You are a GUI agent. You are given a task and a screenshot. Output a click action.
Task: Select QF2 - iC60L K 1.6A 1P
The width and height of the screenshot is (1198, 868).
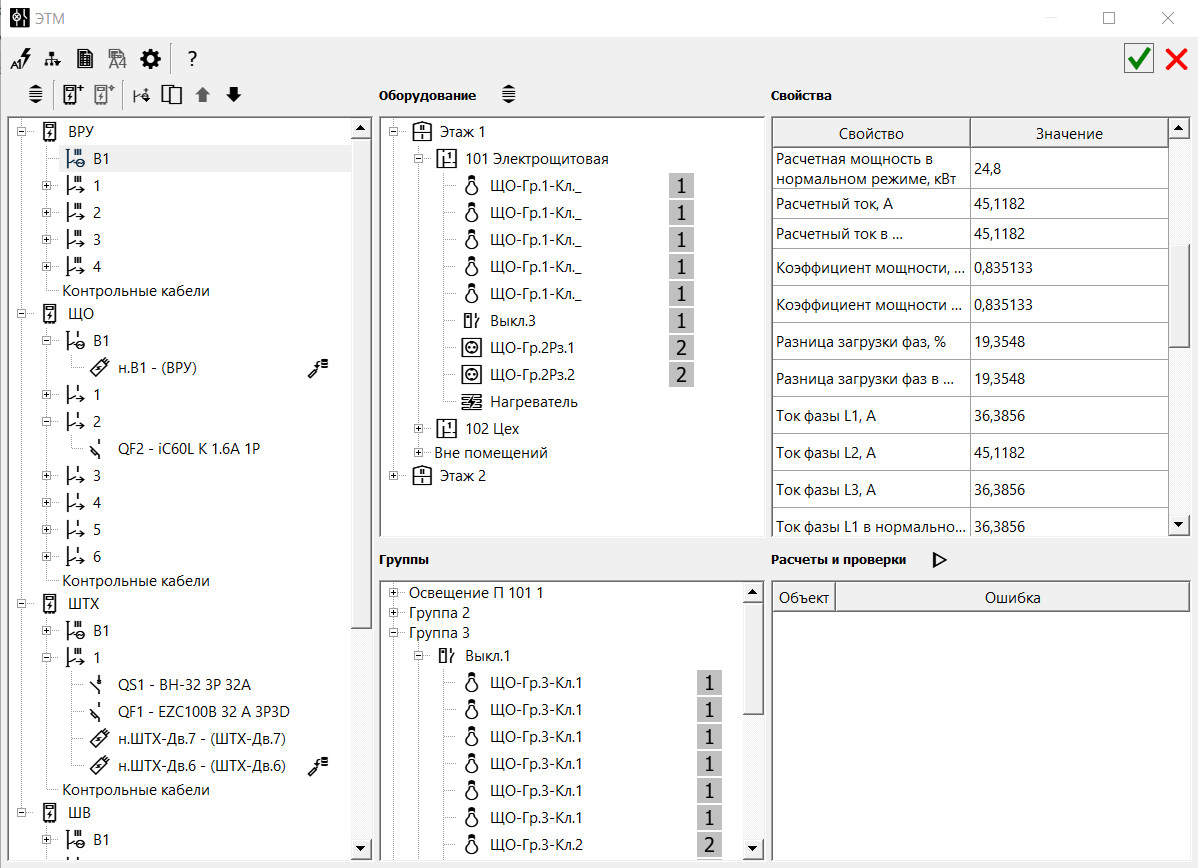(189, 449)
